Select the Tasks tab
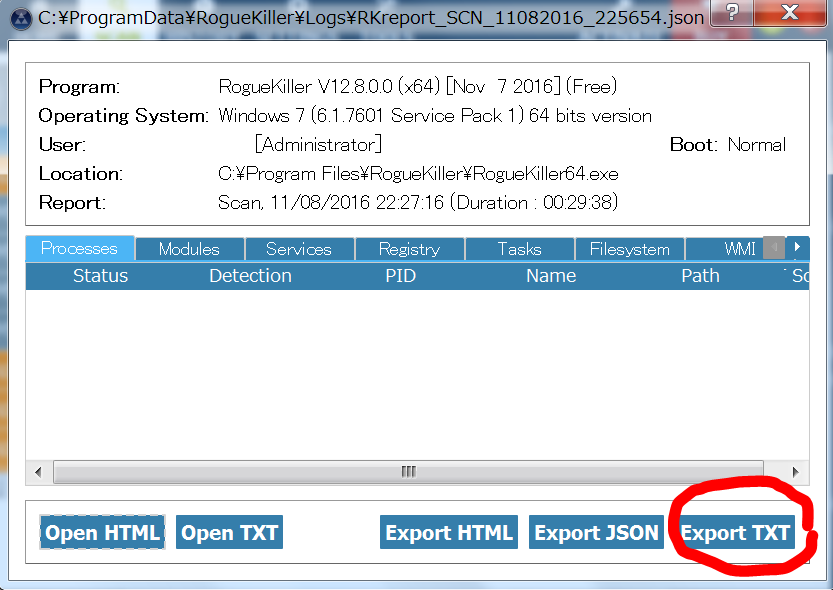The image size is (833, 590). pos(519,249)
